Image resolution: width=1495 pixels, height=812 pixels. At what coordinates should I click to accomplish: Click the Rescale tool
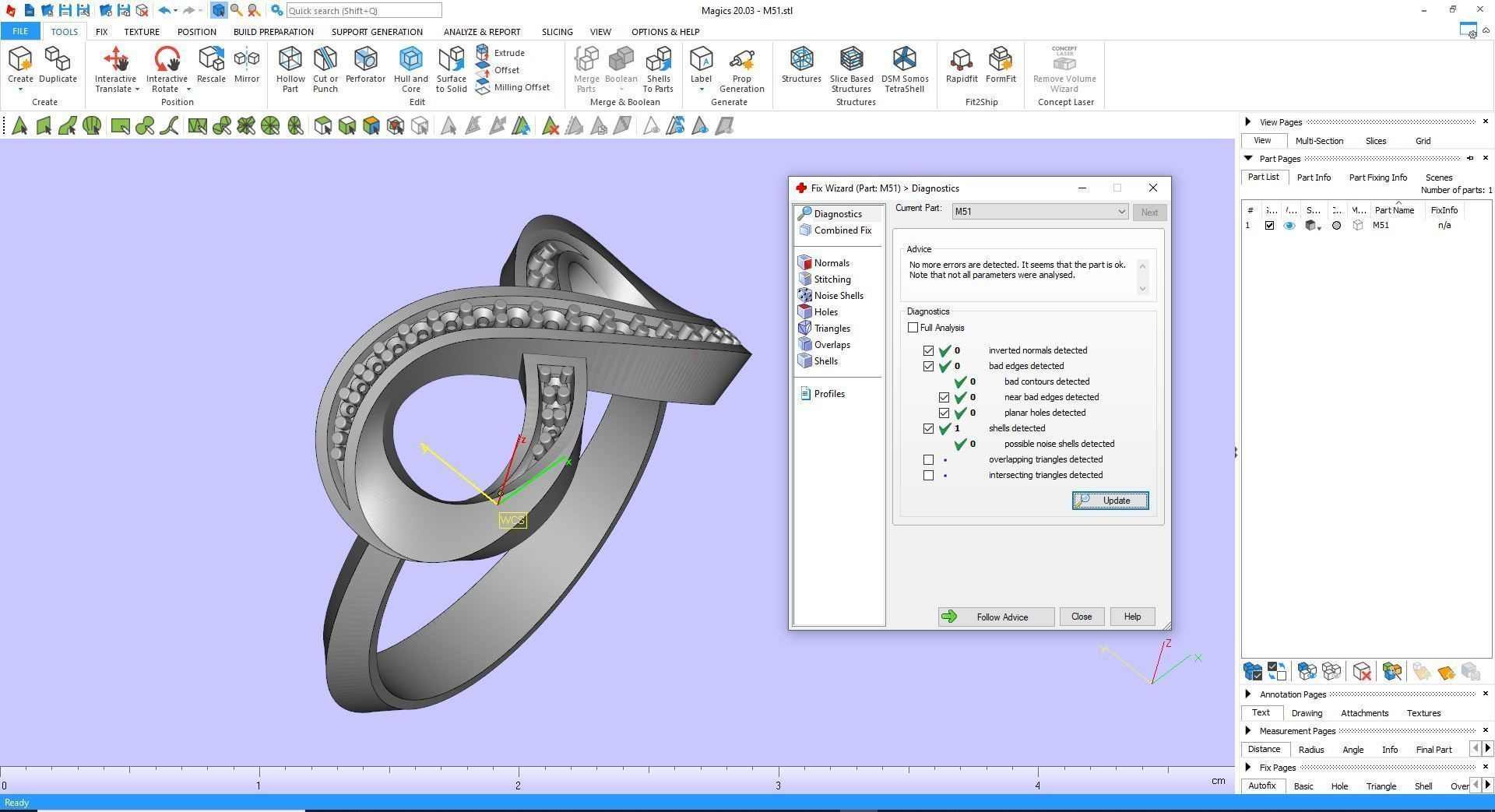pos(211,65)
